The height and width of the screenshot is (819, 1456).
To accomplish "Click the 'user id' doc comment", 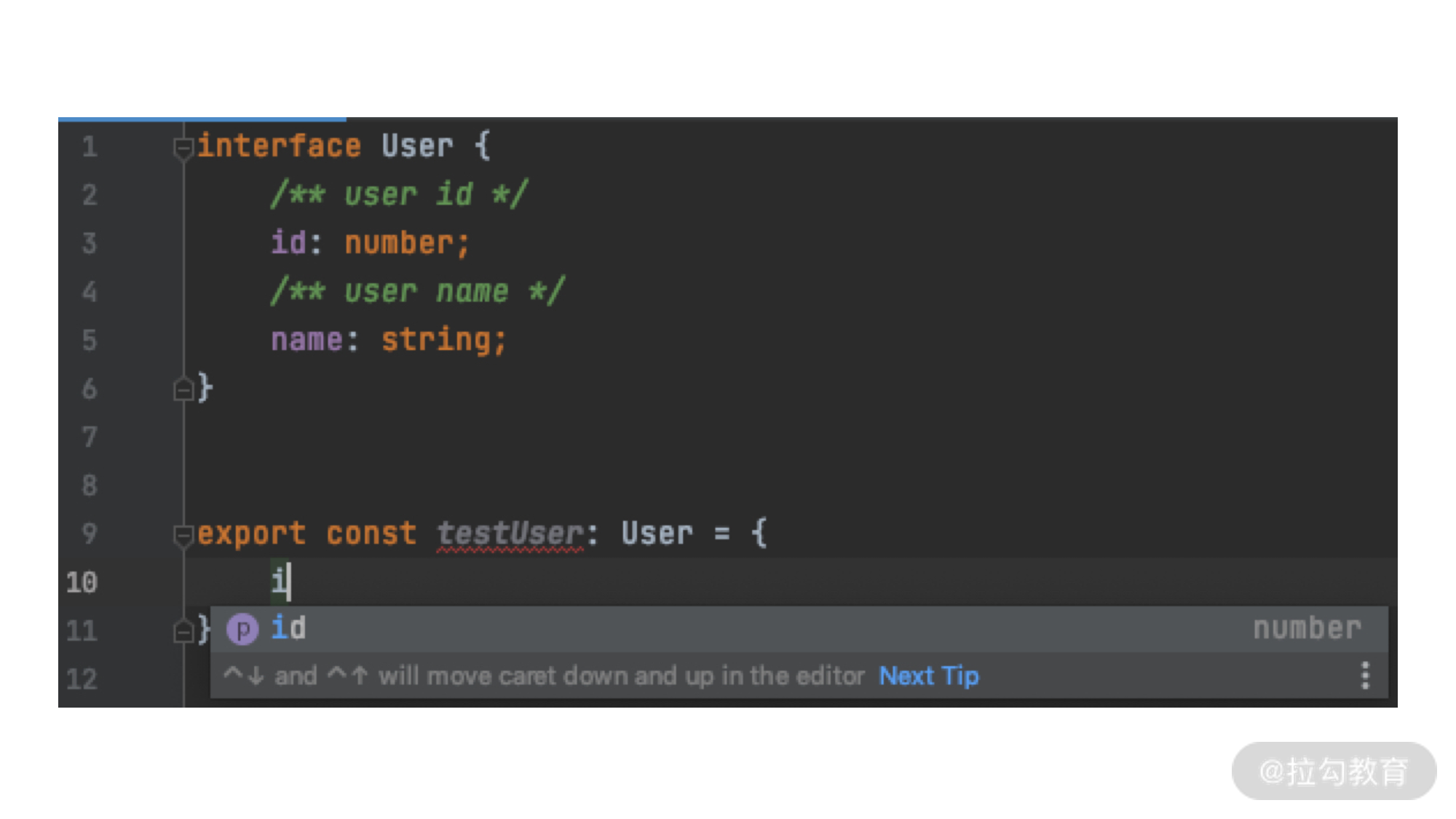I will [x=399, y=194].
